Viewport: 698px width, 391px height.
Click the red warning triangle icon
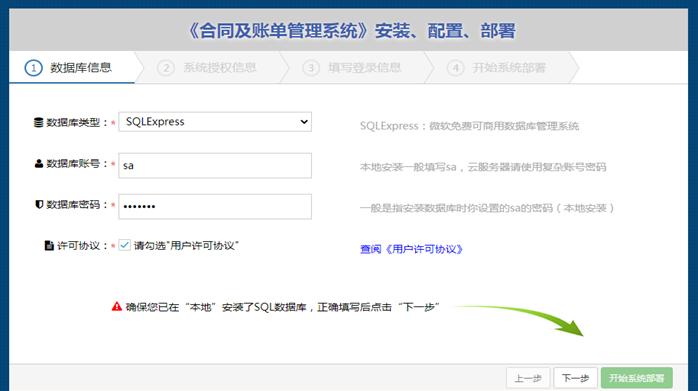tap(117, 306)
